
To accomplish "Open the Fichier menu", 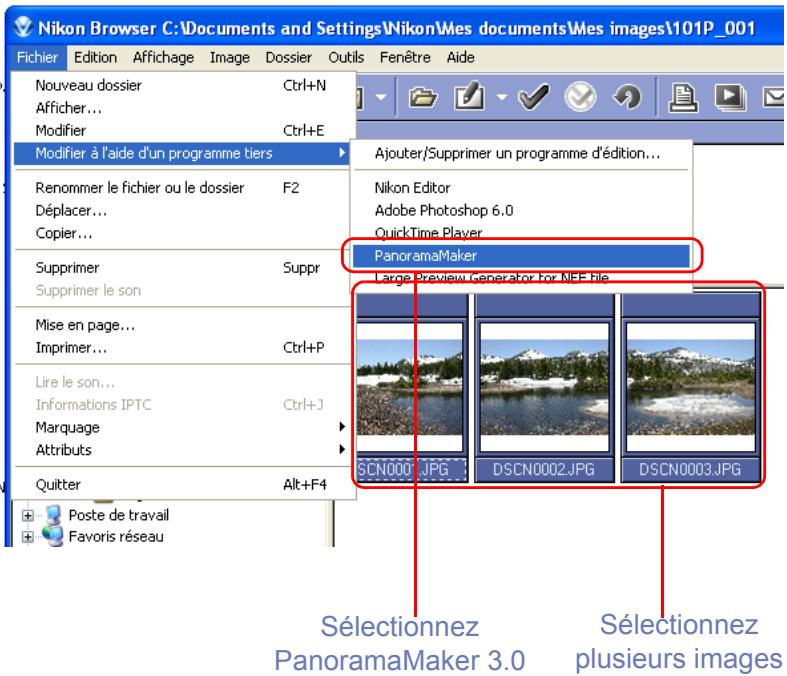I will (x=37, y=57).
